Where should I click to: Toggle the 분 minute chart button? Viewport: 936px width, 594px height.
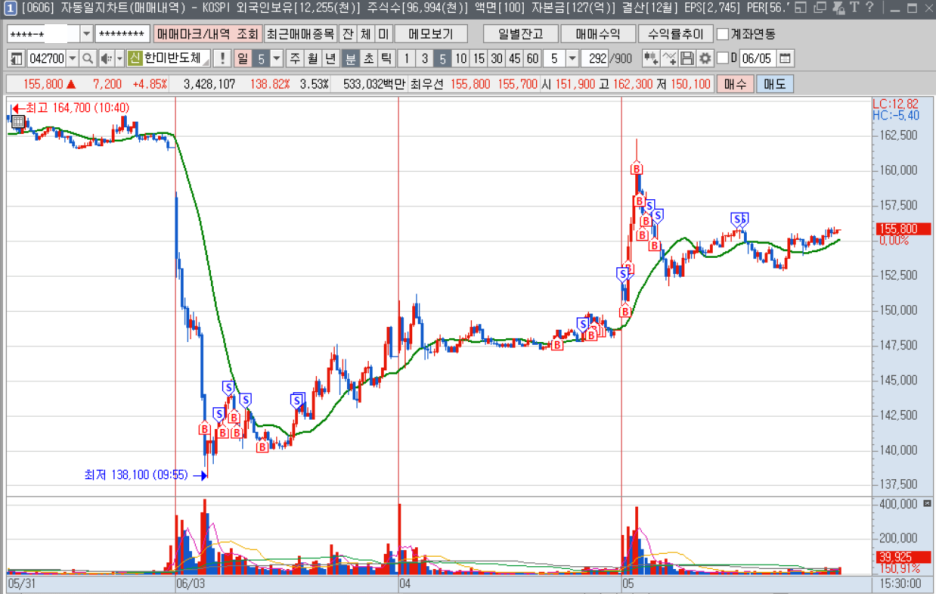click(x=351, y=58)
